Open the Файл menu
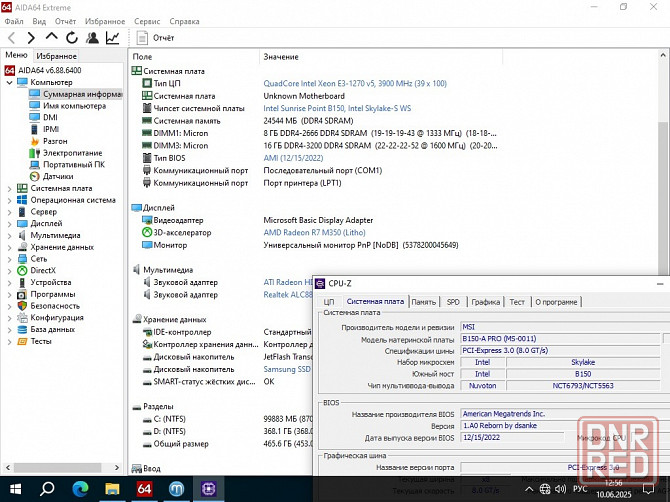This screenshot has width=670, height=502. (14, 21)
